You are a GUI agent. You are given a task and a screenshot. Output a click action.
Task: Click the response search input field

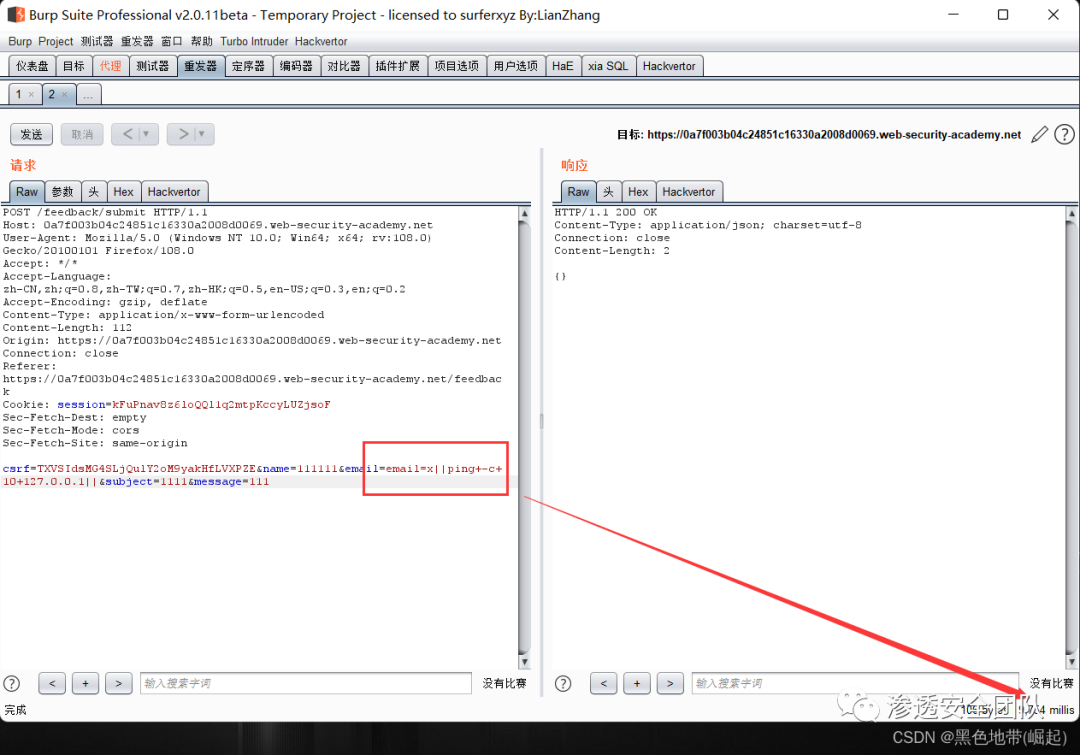(855, 683)
